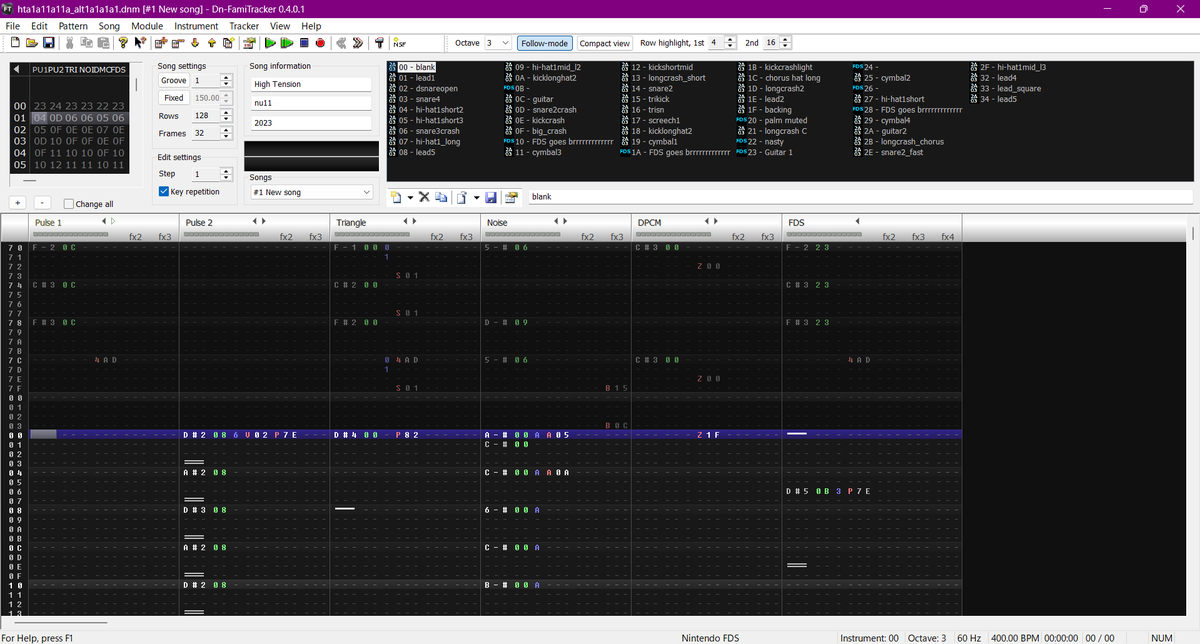Save the module with the floppy disk icon
The image size is (1200, 644).
pos(48,43)
